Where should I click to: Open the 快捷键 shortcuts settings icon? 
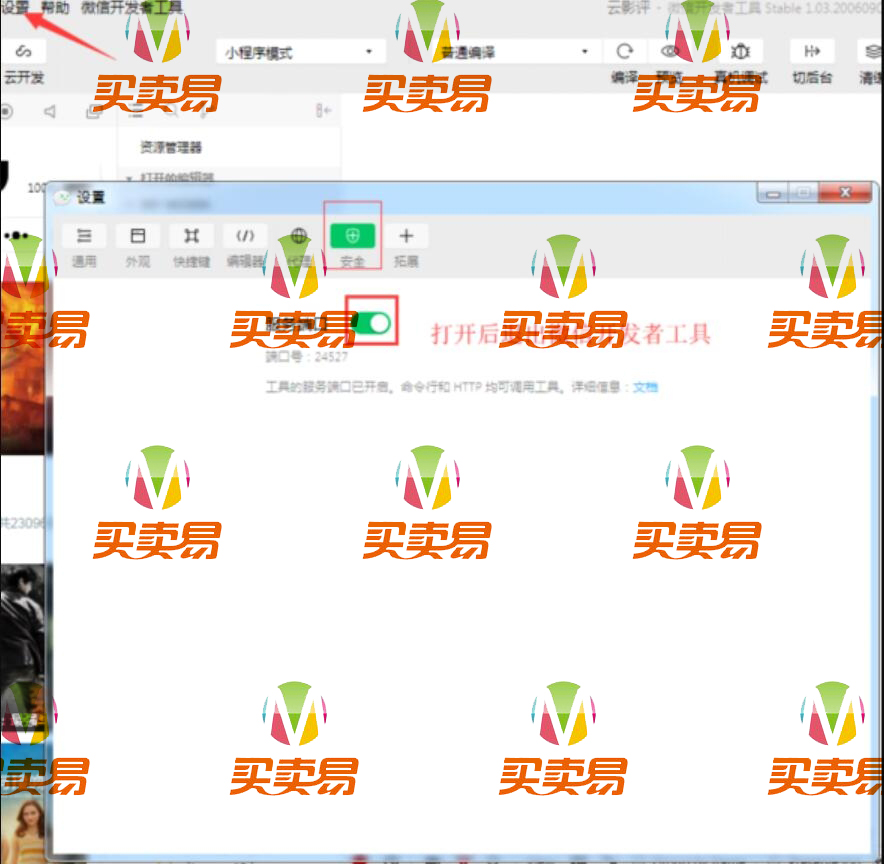click(x=192, y=236)
